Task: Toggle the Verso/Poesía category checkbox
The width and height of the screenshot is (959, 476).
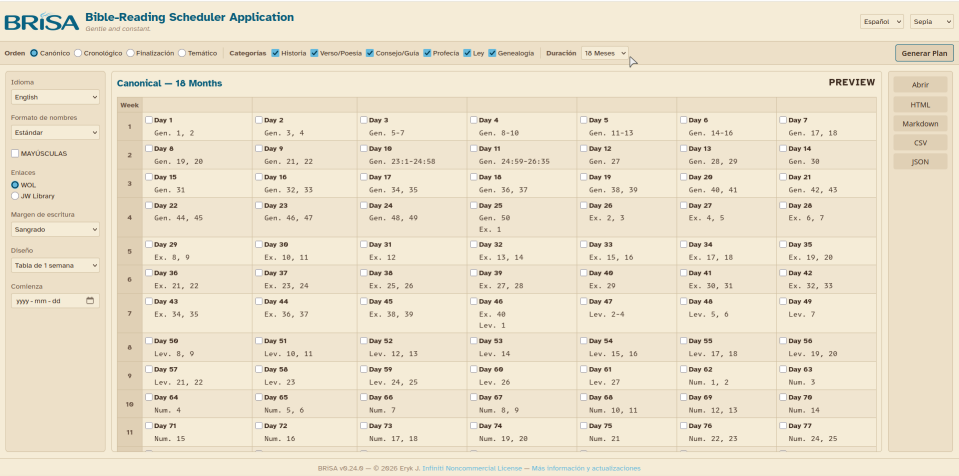Action: 314,53
